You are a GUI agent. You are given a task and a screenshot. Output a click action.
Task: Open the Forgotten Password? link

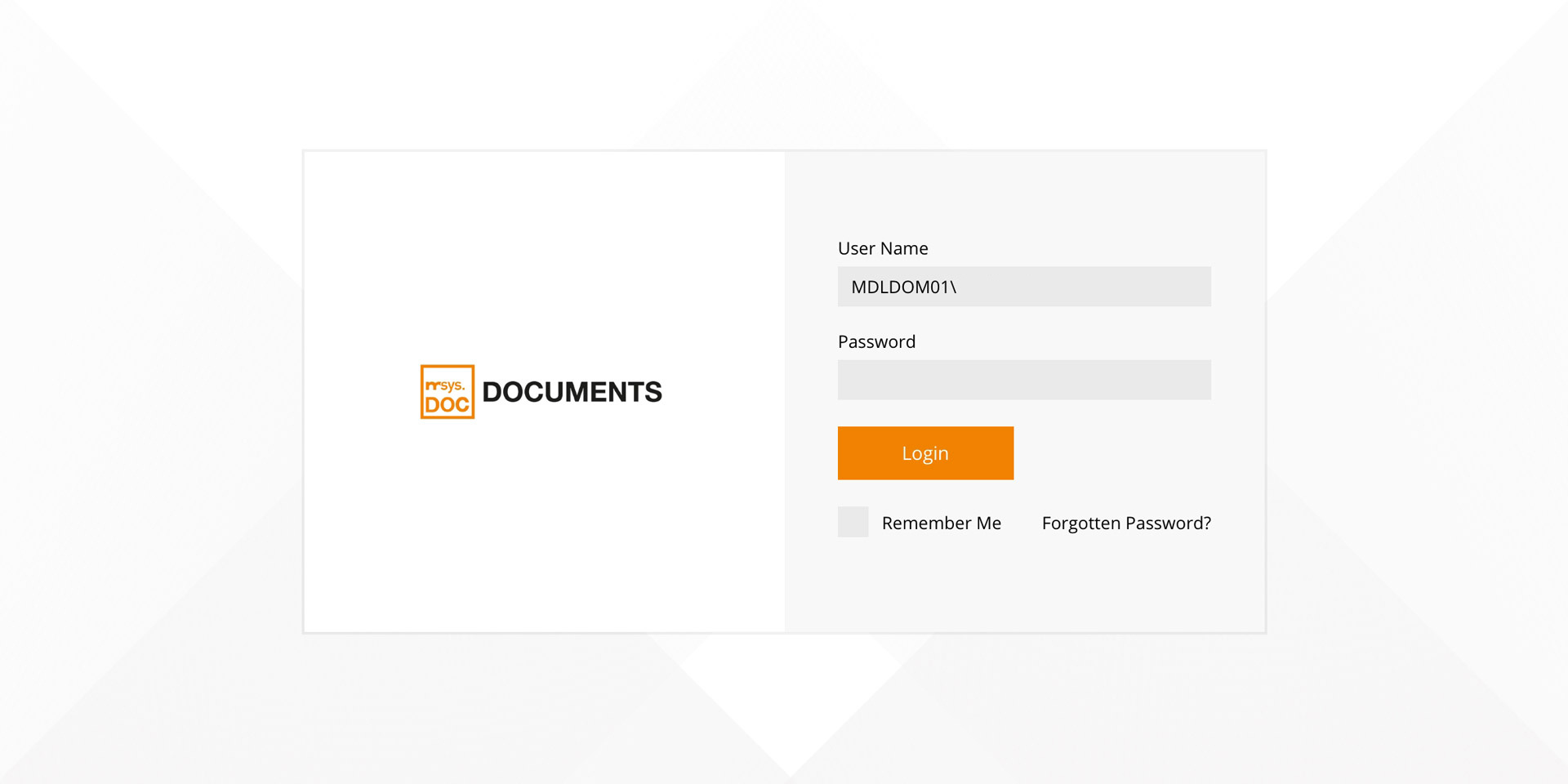1126,523
